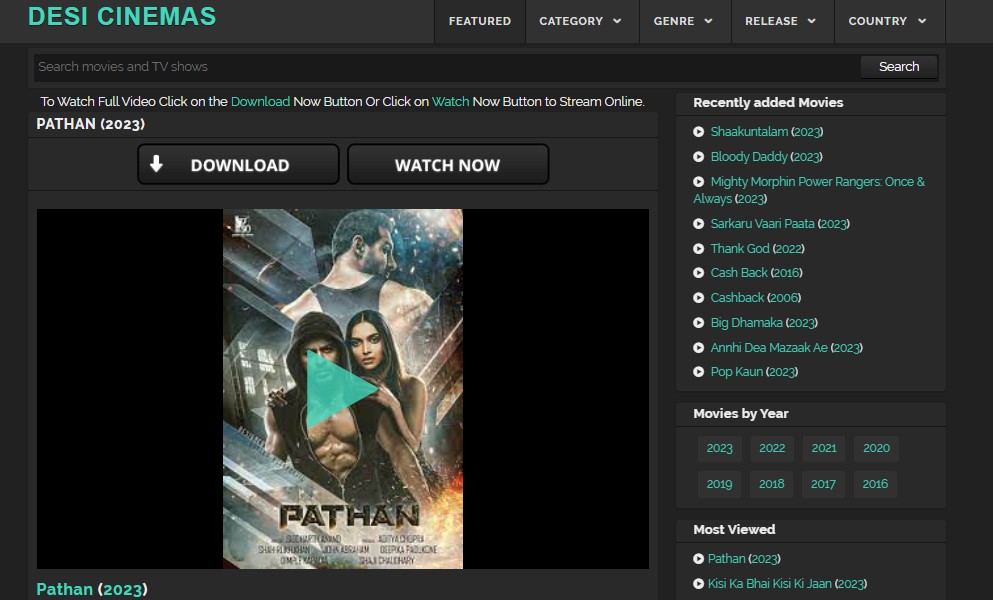This screenshot has width=993, height=600.
Task: Open the Cashback (2006) link
Action: pos(756,298)
